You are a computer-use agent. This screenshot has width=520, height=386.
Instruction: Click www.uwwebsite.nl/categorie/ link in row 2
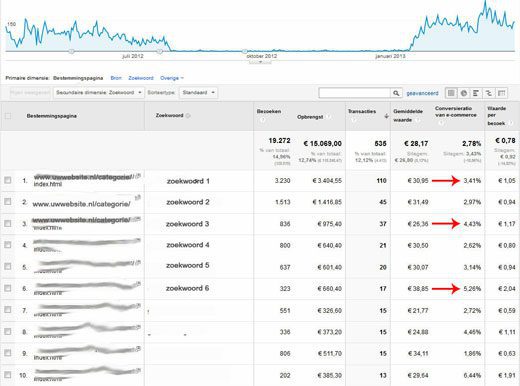pos(81,204)
